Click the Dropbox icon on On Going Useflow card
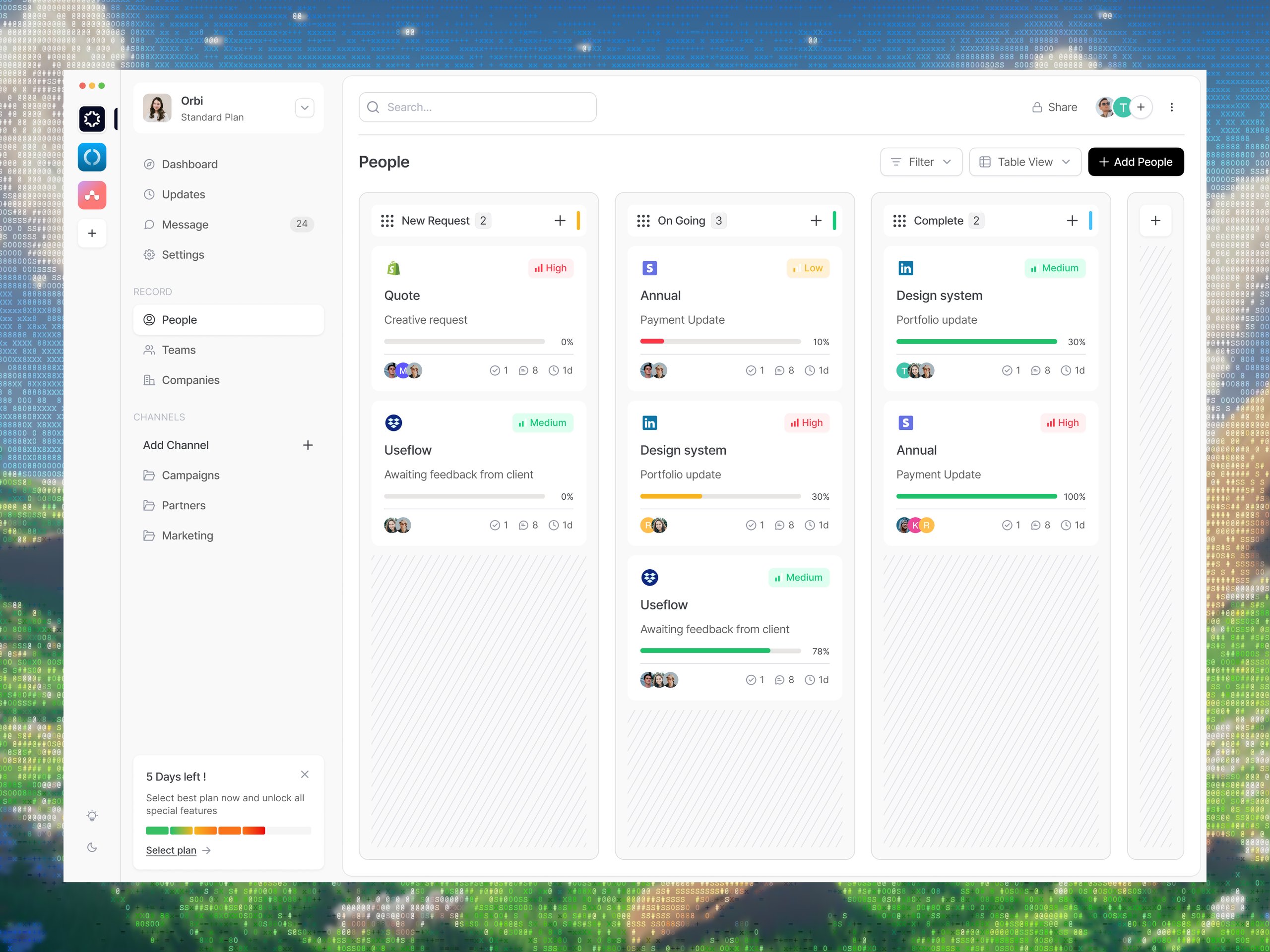1270x952 pixels. [x=649, y=577]
